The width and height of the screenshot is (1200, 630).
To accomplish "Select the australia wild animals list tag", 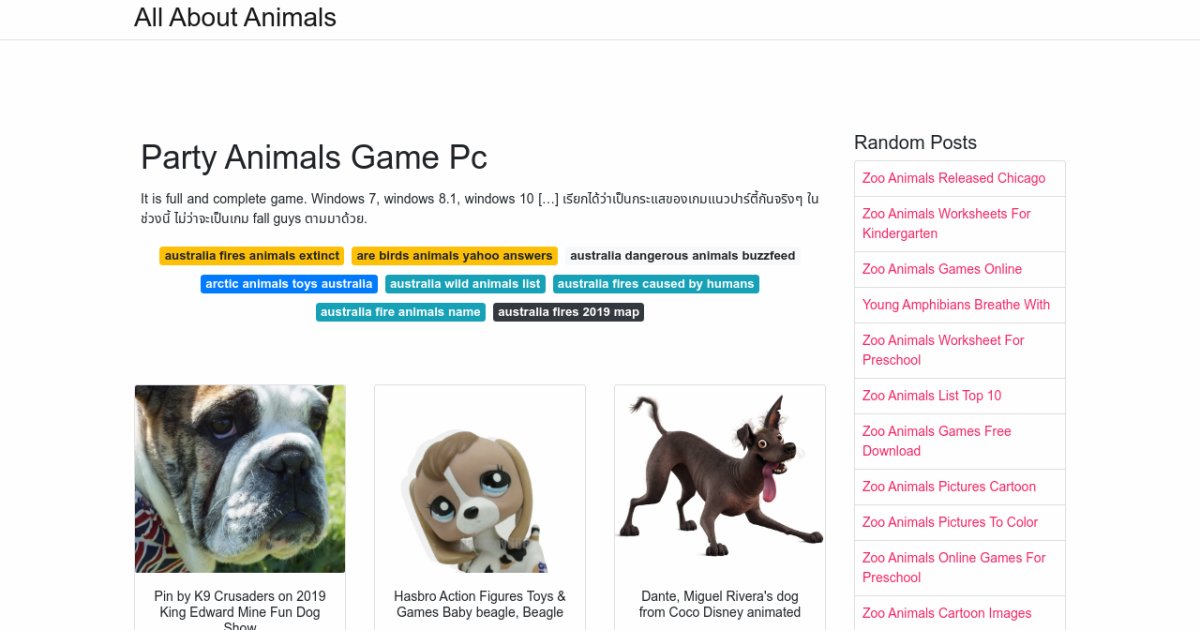I will (465, 284).
